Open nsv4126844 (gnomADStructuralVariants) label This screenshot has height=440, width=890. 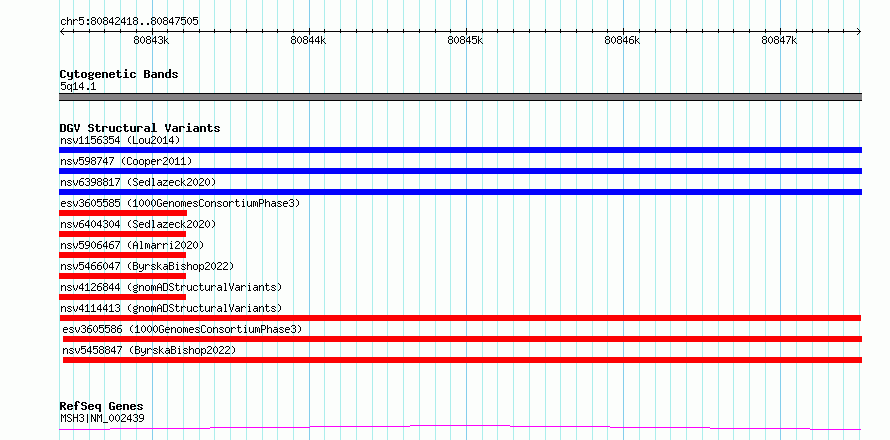click(x=171, y=287)
